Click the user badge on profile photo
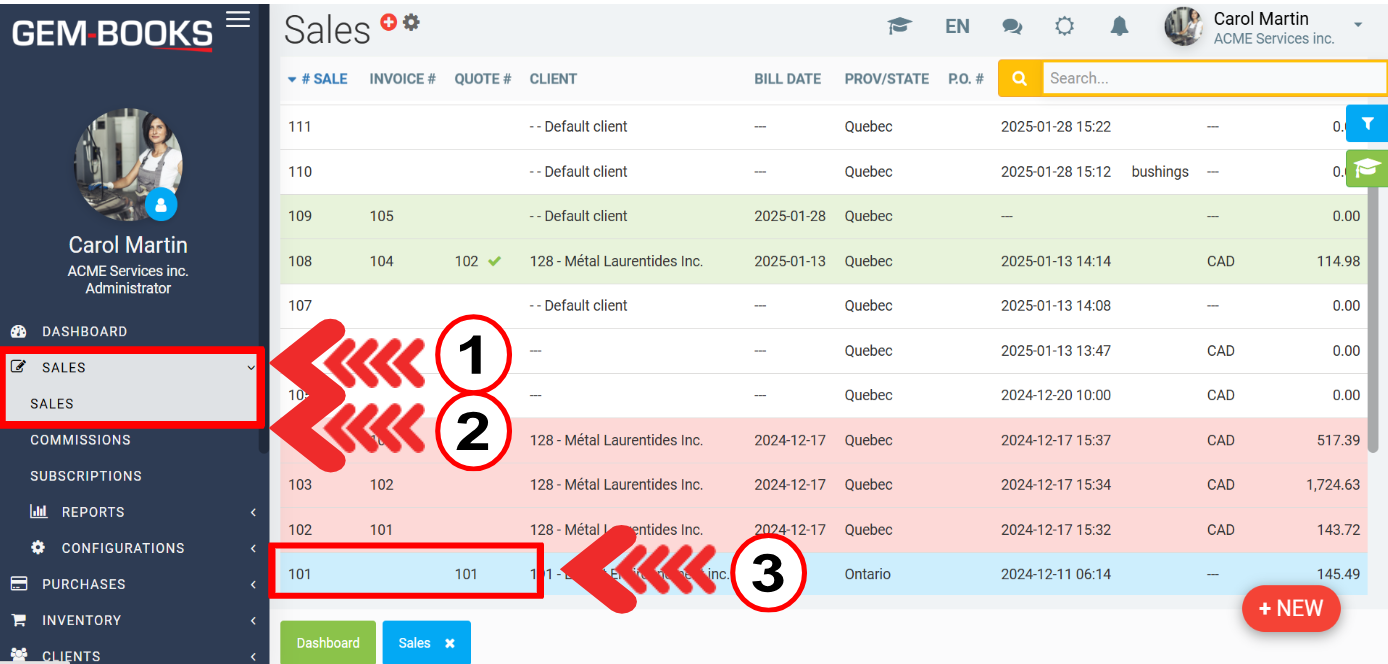Screen dimensions: 1388x664 (161, 205)
